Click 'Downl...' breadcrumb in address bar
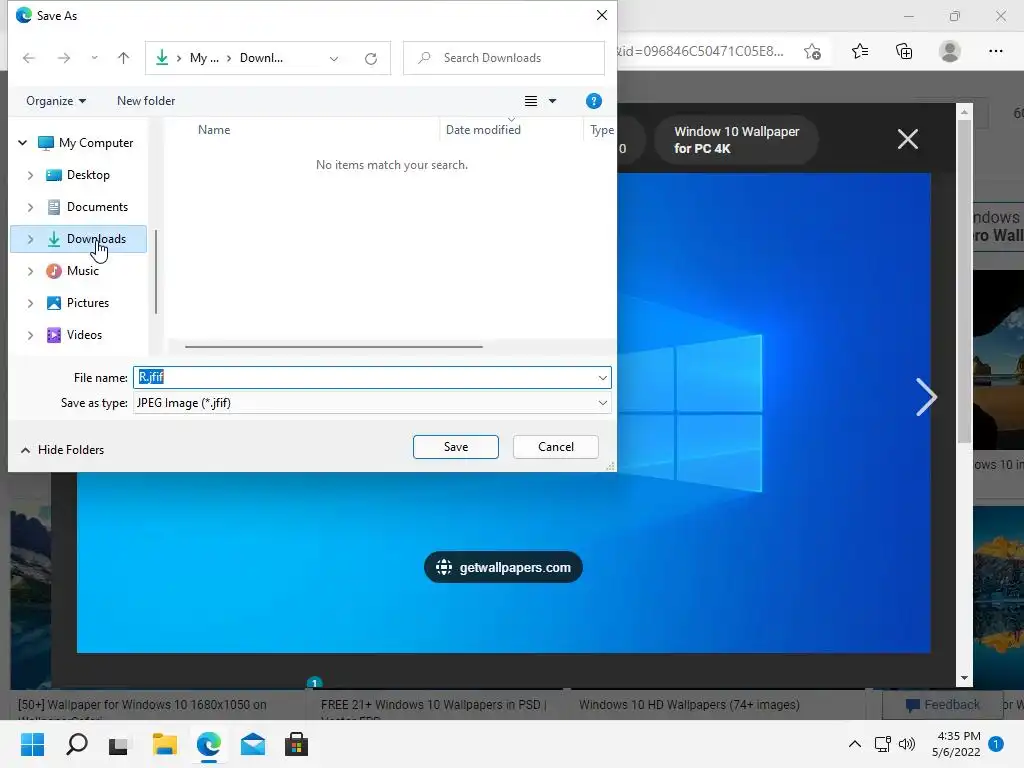1024x768 pixels. tap(261, 58)
